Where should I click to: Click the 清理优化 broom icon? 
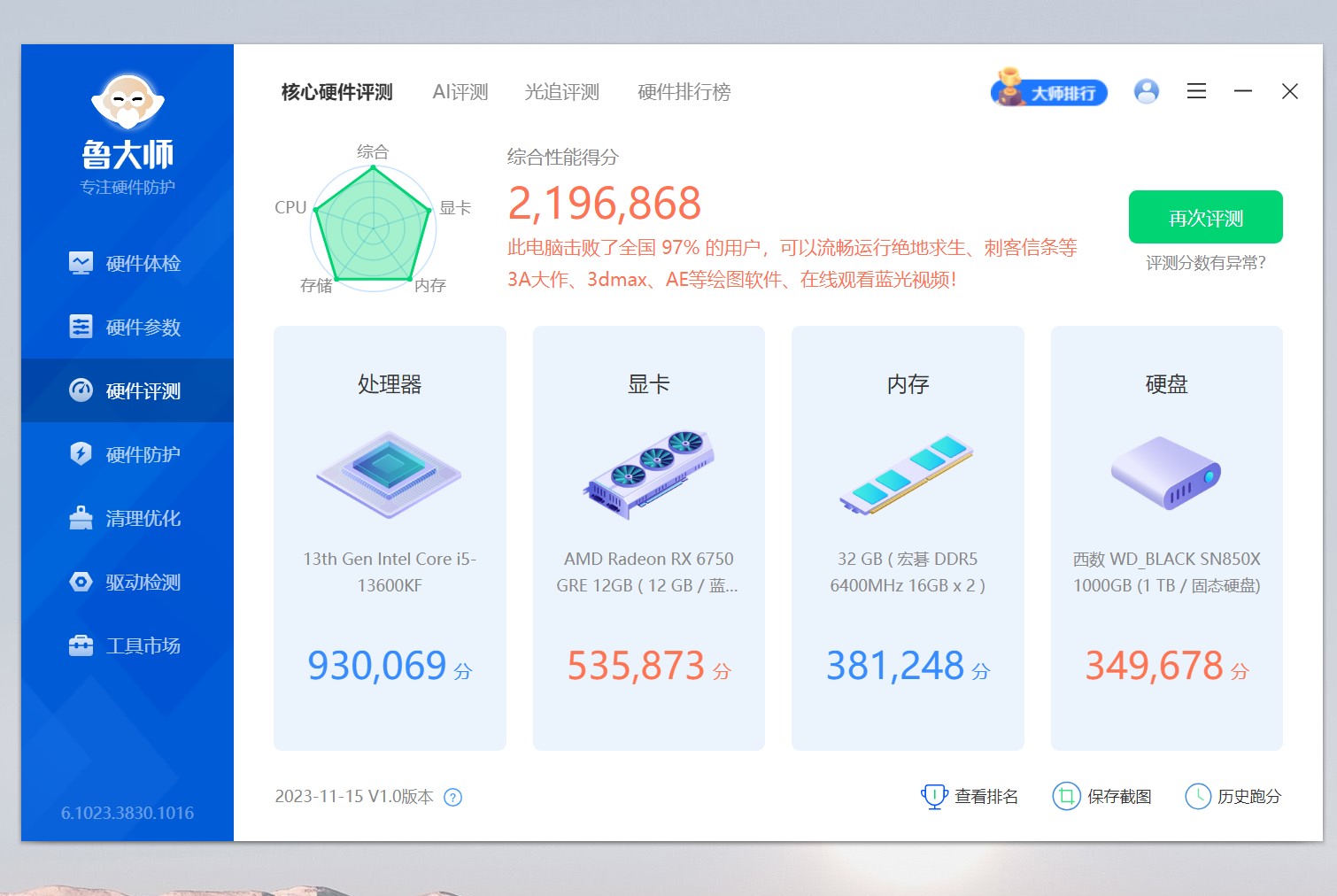[x=81, y=518]
